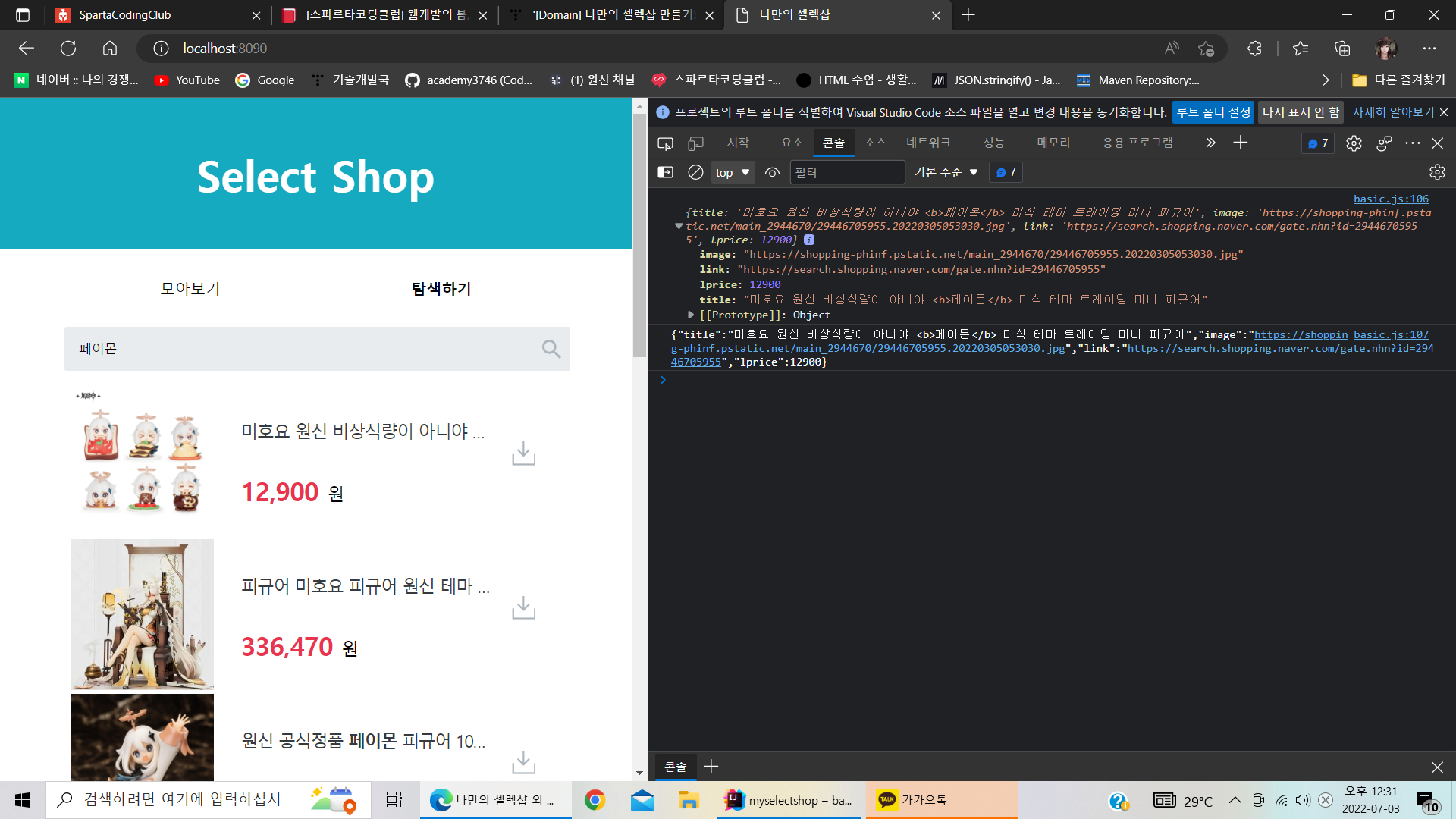Screen dimensions: 1456x819
Task: Go to the browser home page
Action: coord(110,49)
